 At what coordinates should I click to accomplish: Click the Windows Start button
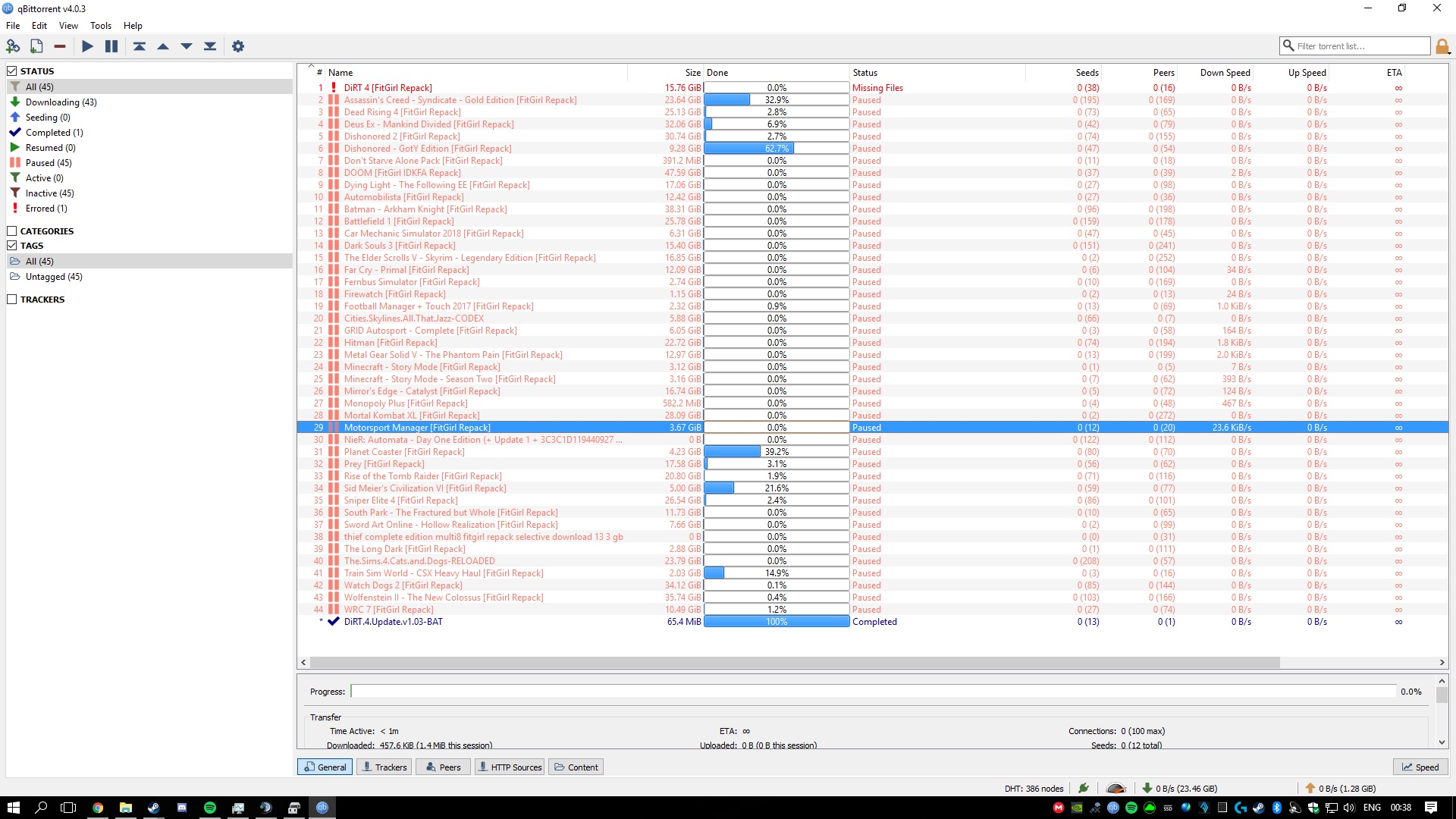13,808
